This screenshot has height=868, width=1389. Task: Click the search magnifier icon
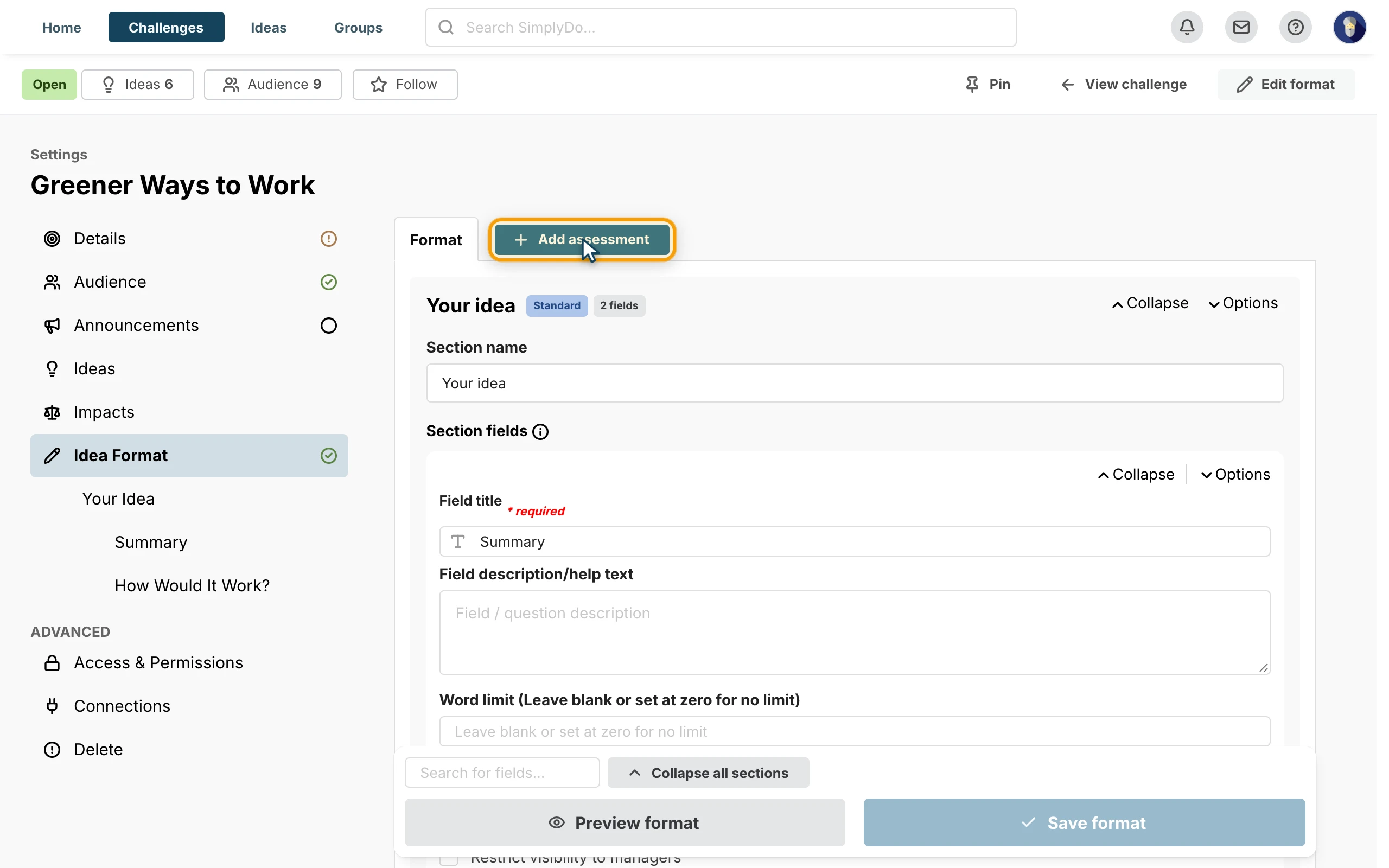[446, 27]
